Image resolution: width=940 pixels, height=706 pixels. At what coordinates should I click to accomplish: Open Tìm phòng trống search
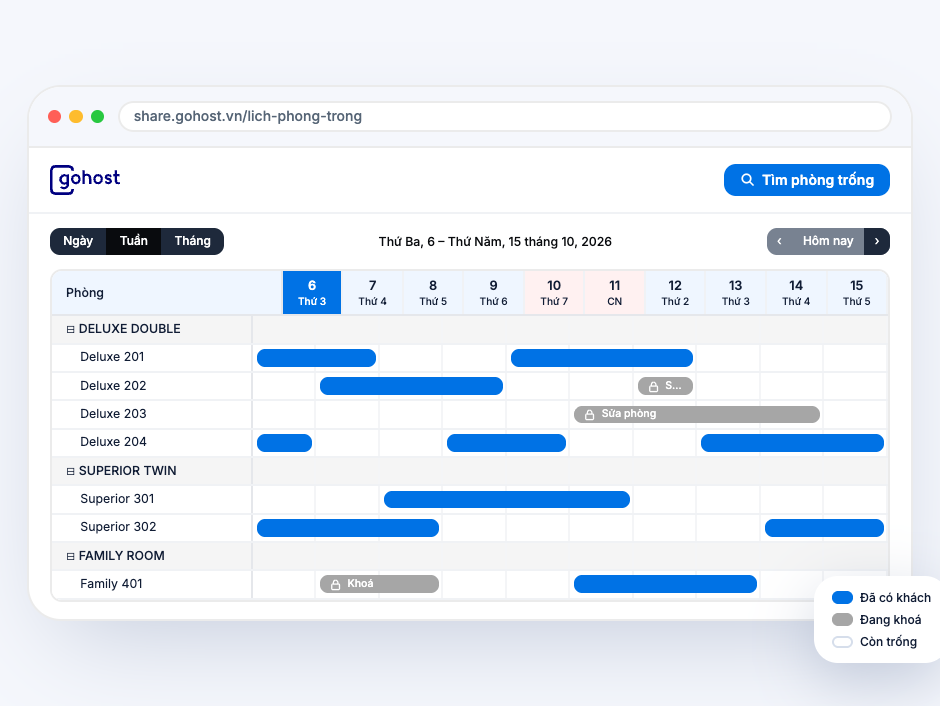[x=806, y=180]
